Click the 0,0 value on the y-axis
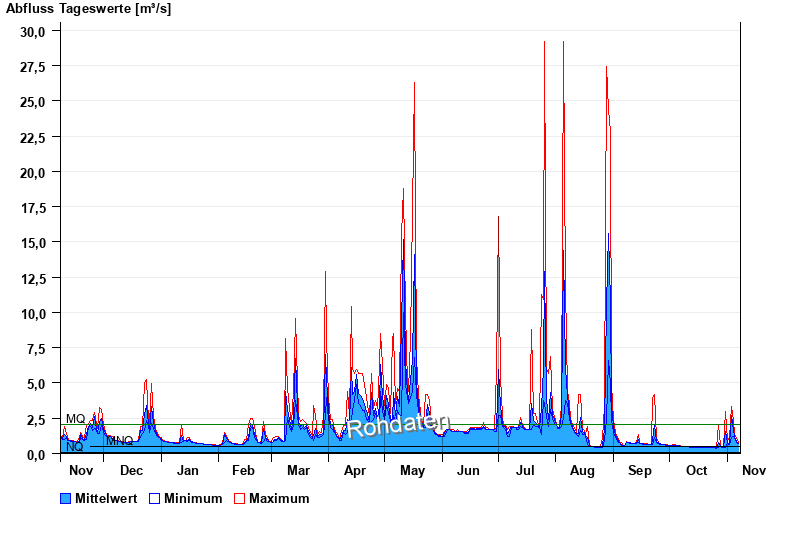This screenshot has height=550, width=800. click(36, 454)
